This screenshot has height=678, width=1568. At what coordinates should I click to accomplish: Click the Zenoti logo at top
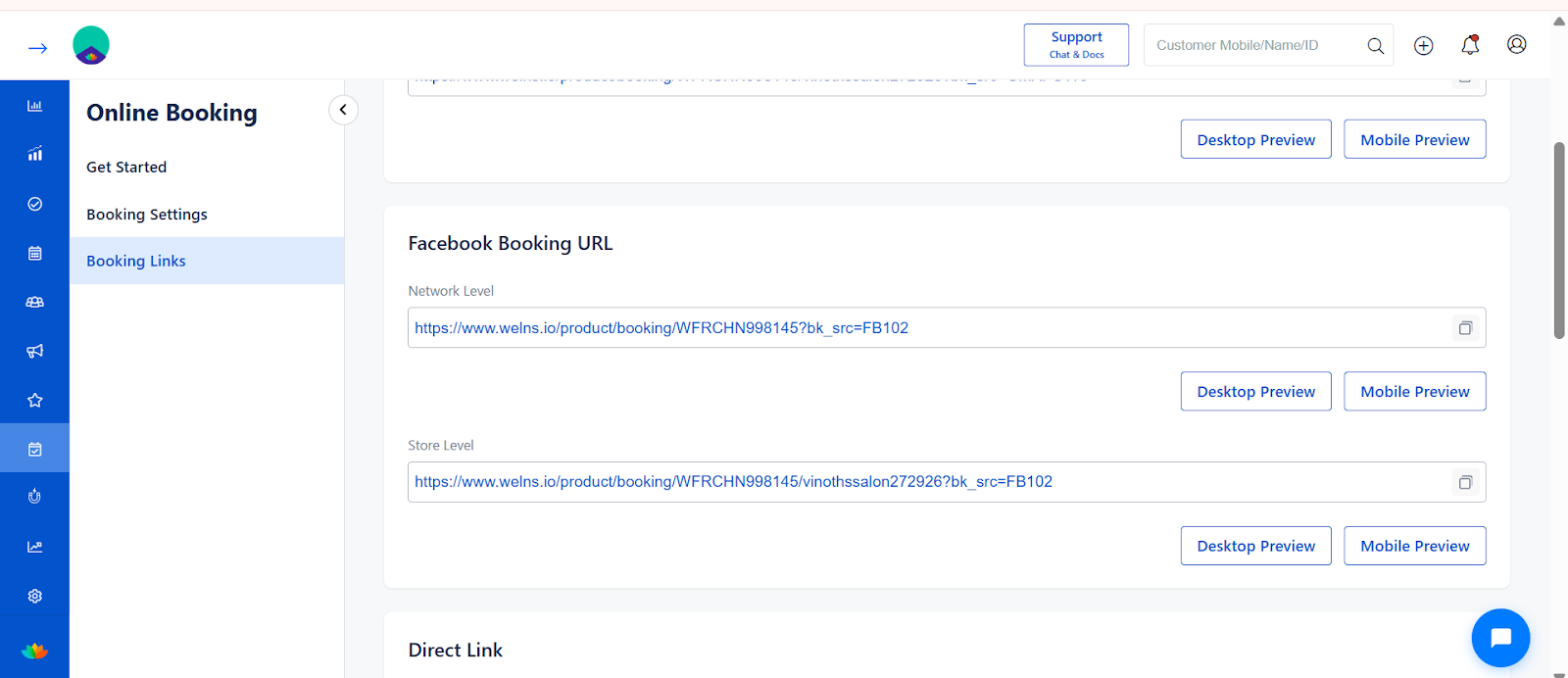(x=91, y=45)
